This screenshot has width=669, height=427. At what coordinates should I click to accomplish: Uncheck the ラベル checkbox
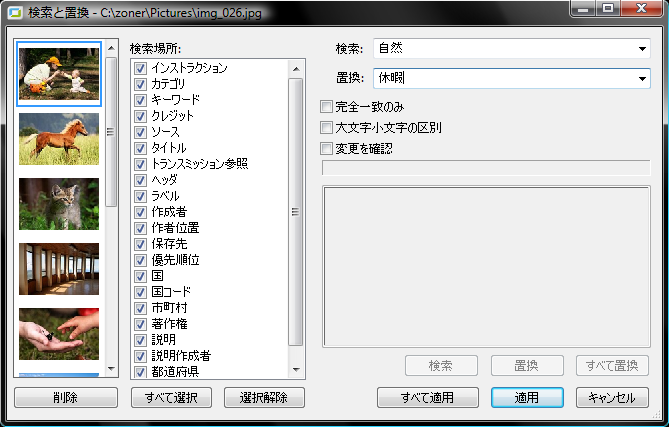(x=140, y=196)
